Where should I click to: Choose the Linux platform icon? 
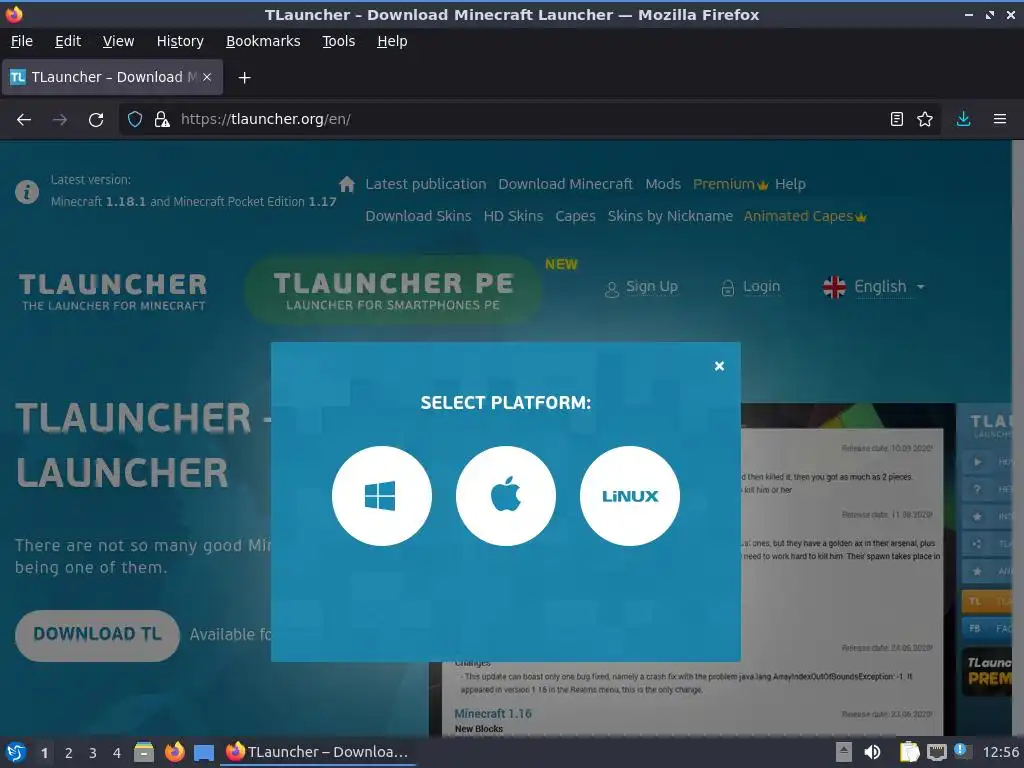click(x=630, y=496)
